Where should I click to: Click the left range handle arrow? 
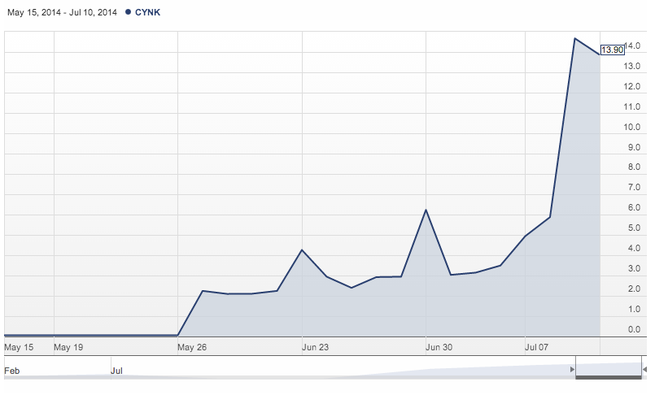(572, 369)
